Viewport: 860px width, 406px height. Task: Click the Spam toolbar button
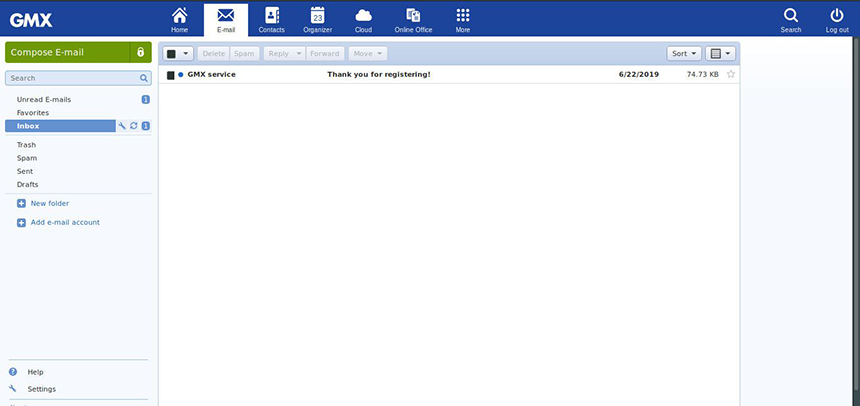tap(244, 54)
